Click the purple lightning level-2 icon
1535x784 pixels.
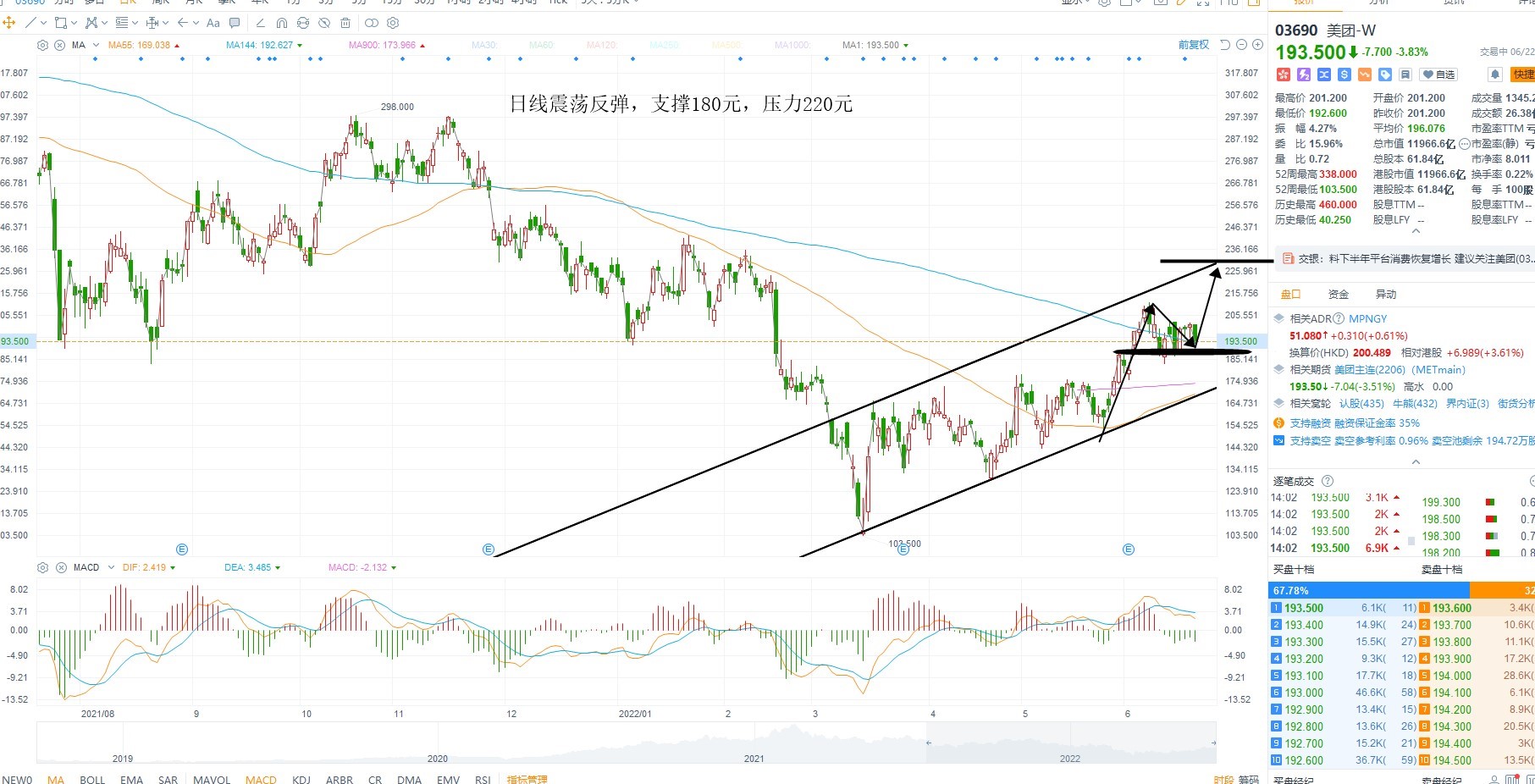1304,75
